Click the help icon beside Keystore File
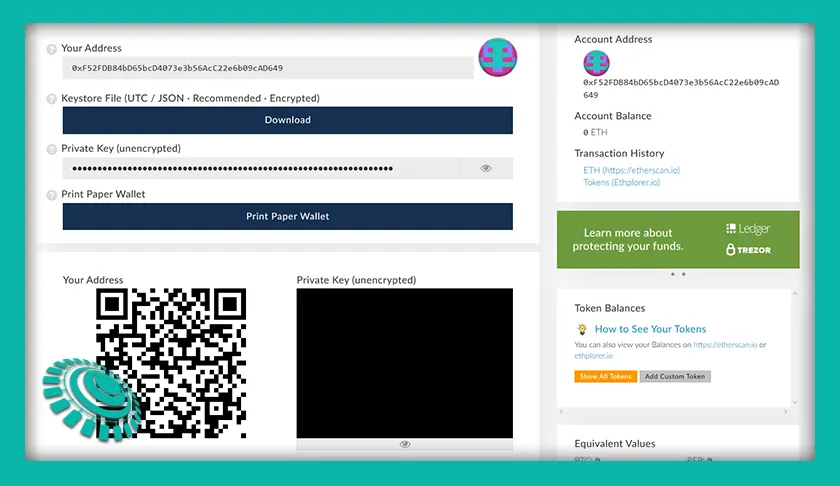The width and height of the screenshot is (840, 486). pos(51,99)
